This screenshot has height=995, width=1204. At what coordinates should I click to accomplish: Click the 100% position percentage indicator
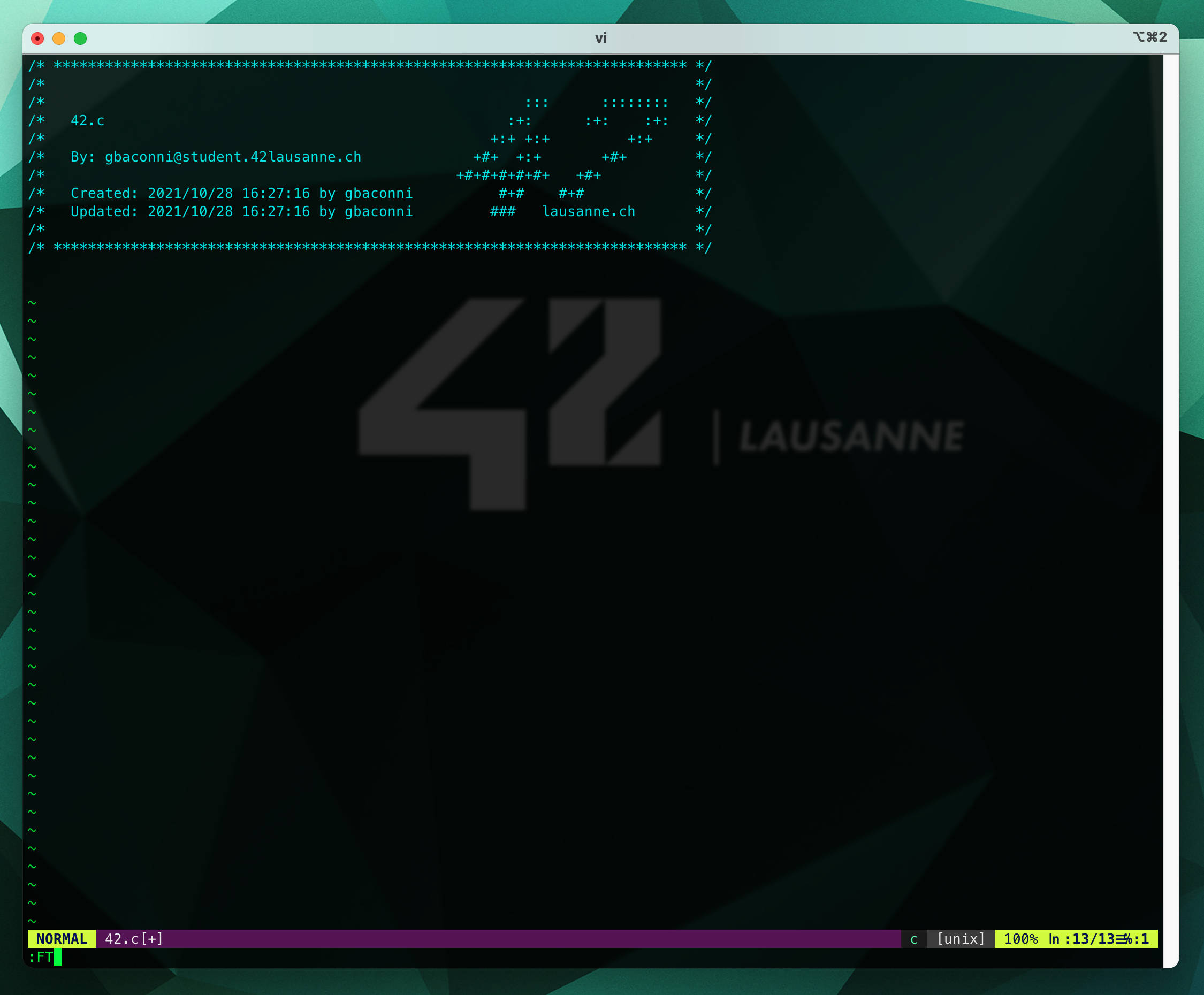click(x=1020, y=939)
